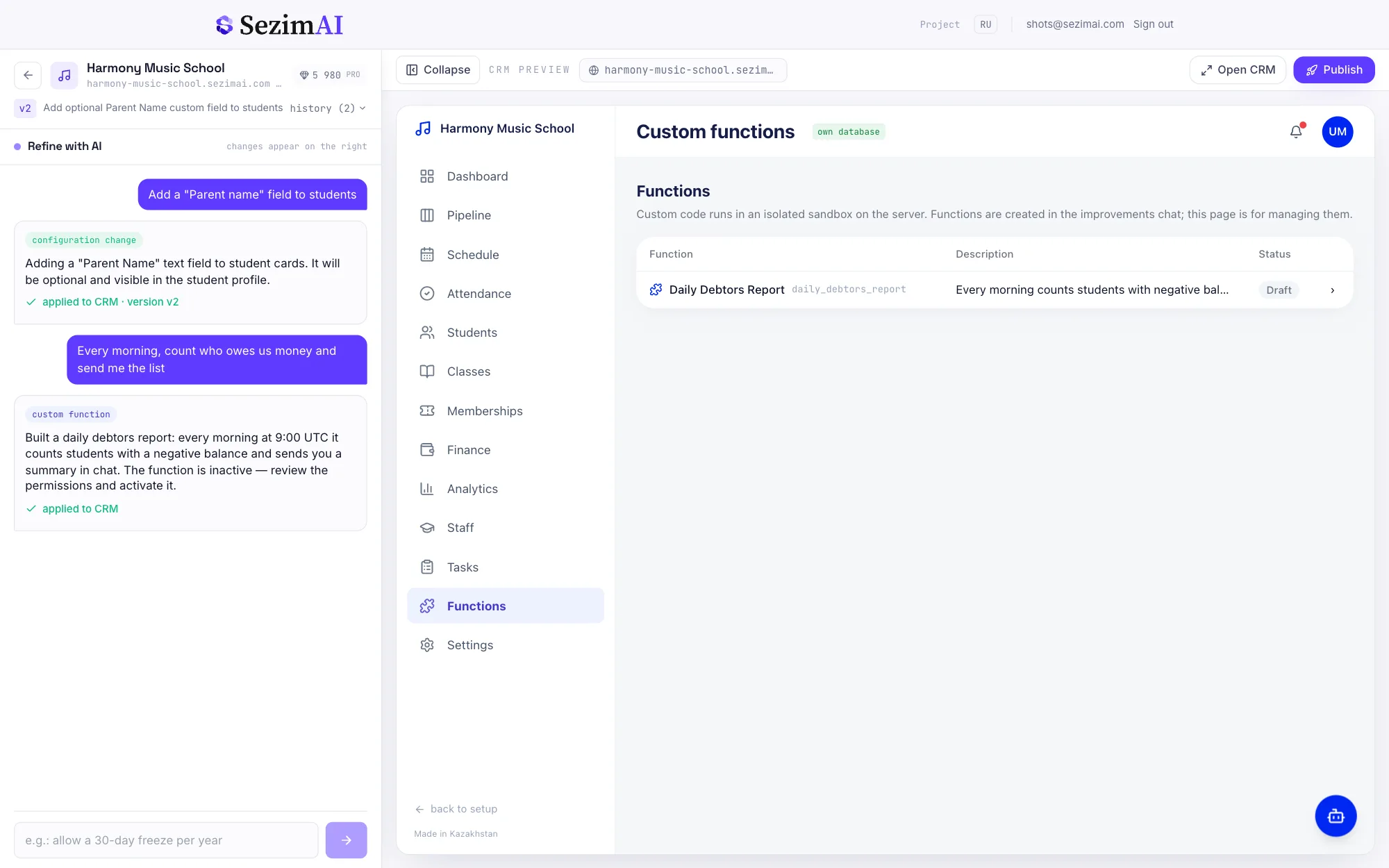Viewport: 1389px width, 868px height.
Task: Click the Classes book icon
Action: pyautogui.click(x=427, y=372)
